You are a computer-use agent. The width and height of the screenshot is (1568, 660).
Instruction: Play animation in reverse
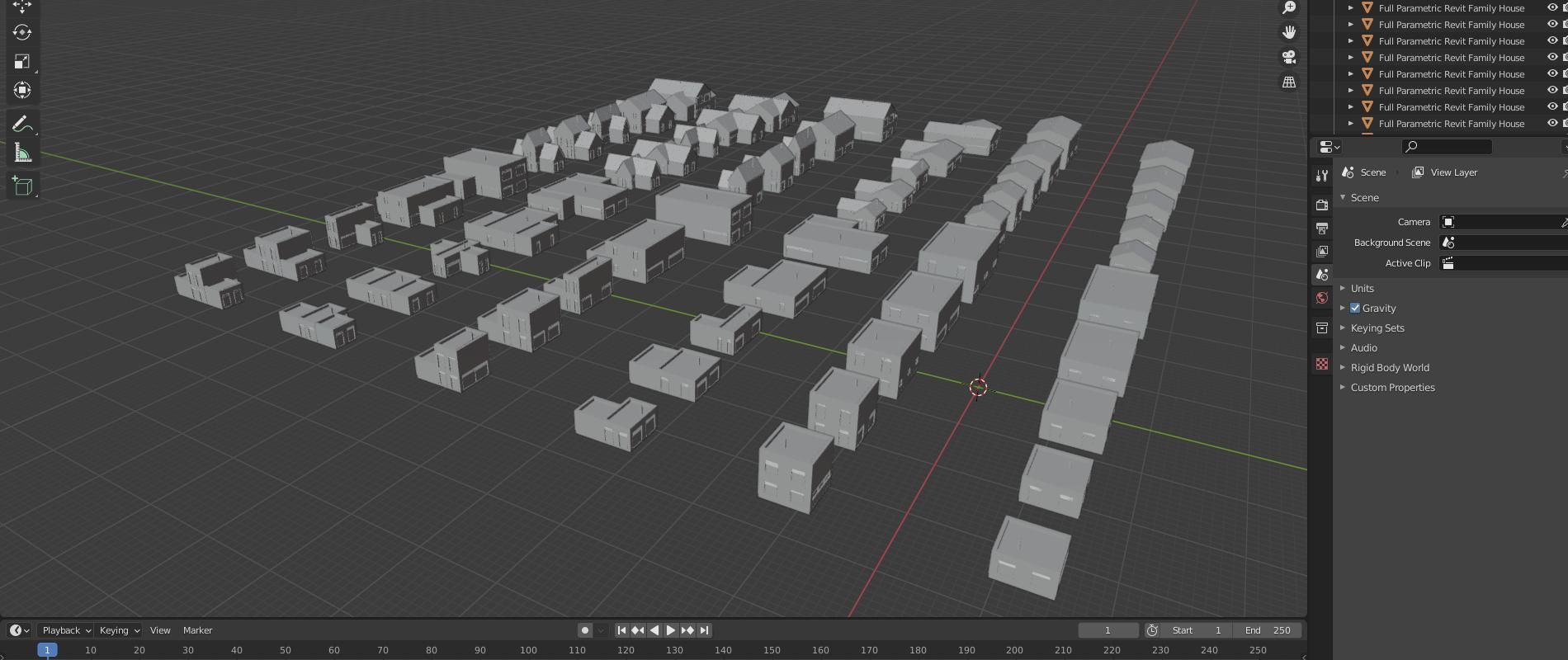[x=654, y=630]
